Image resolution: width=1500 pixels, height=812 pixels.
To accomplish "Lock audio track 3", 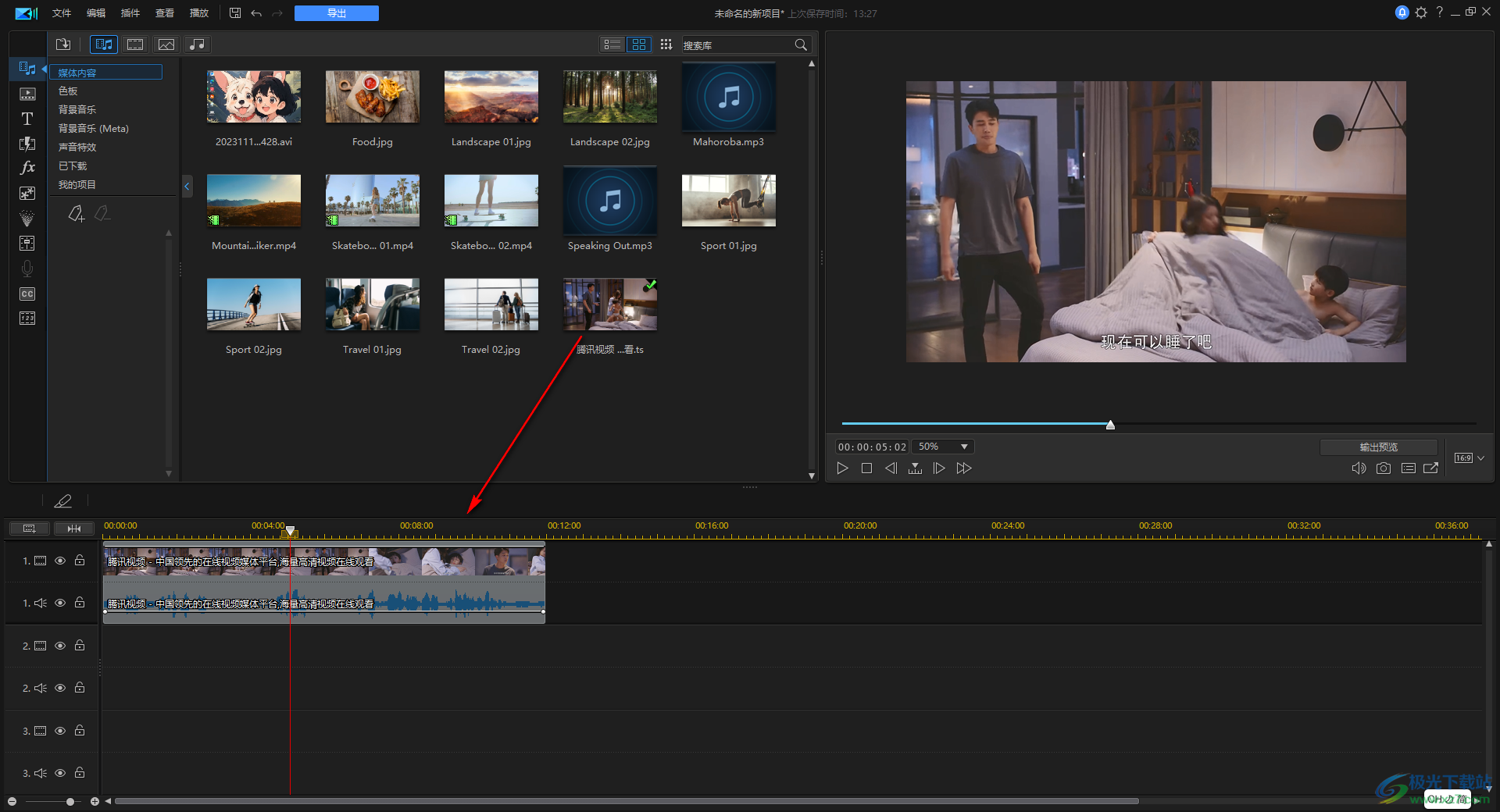I will (80, 773).
